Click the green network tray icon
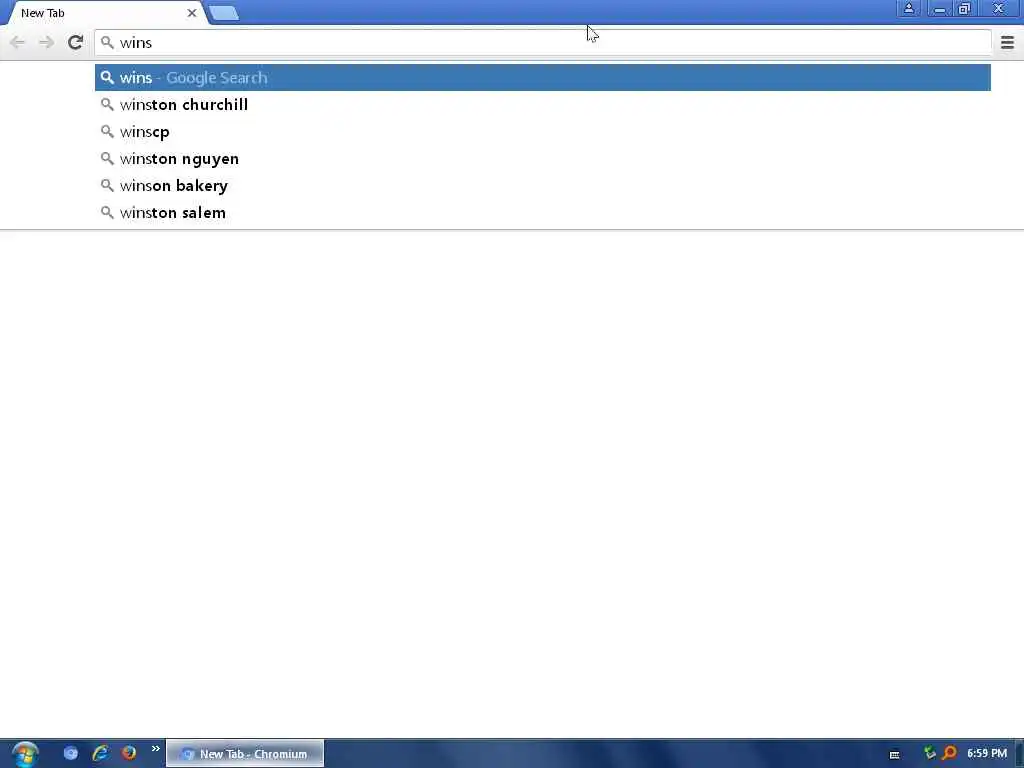The width and height of the screenshot is (1024, 768). pyautogui.click(x=930, y=753)
